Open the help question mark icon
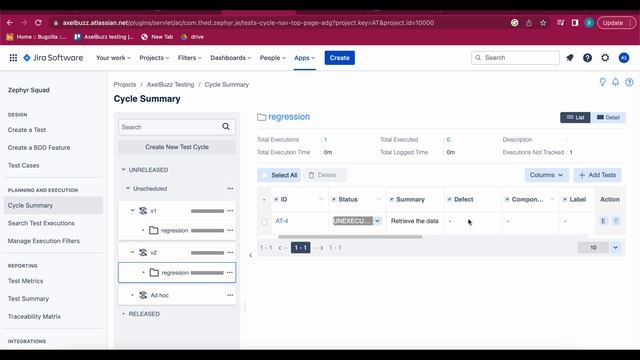This screenshot has width=640, height=360. click(587, 58)
